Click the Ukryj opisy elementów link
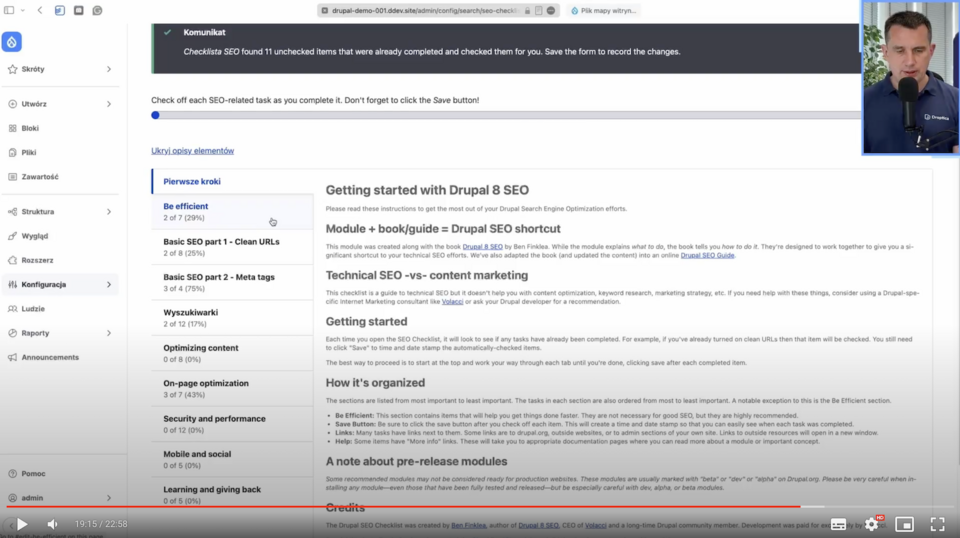 [x=192, y=151]
